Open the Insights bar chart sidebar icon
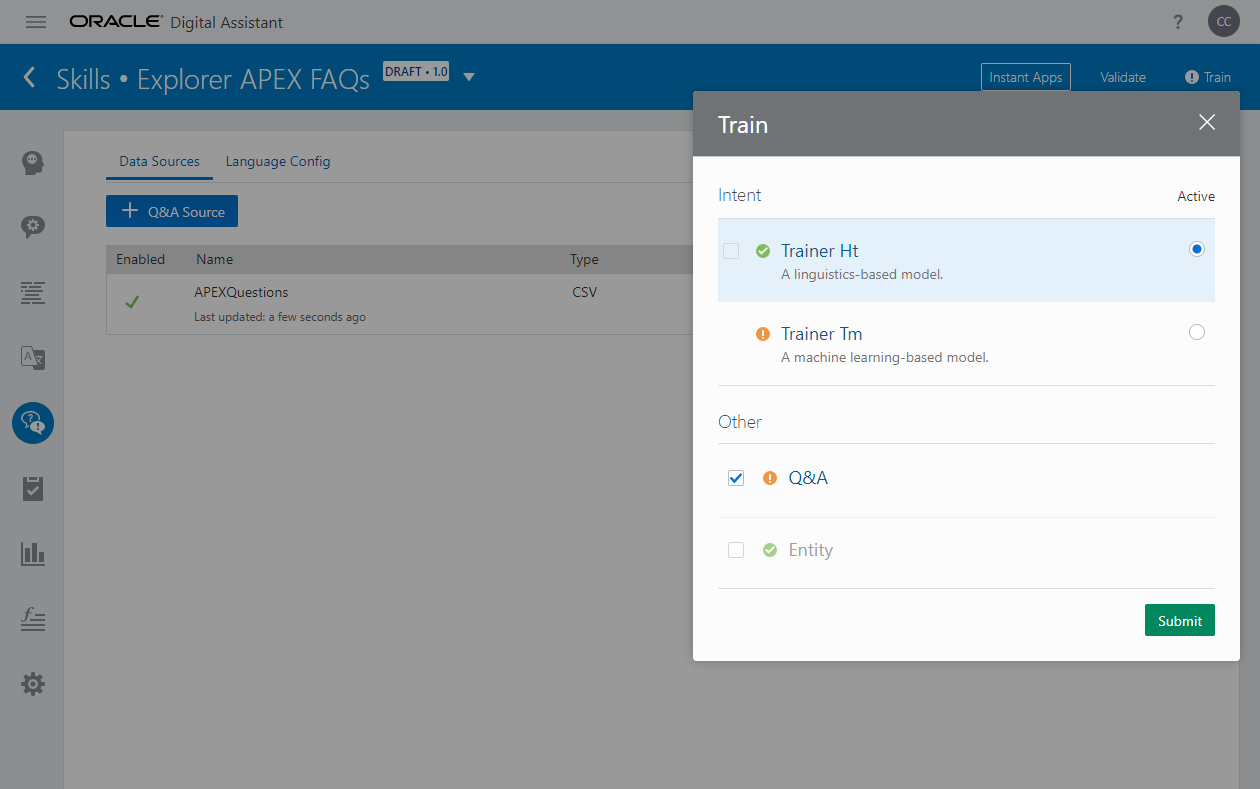 click(33, 553)
